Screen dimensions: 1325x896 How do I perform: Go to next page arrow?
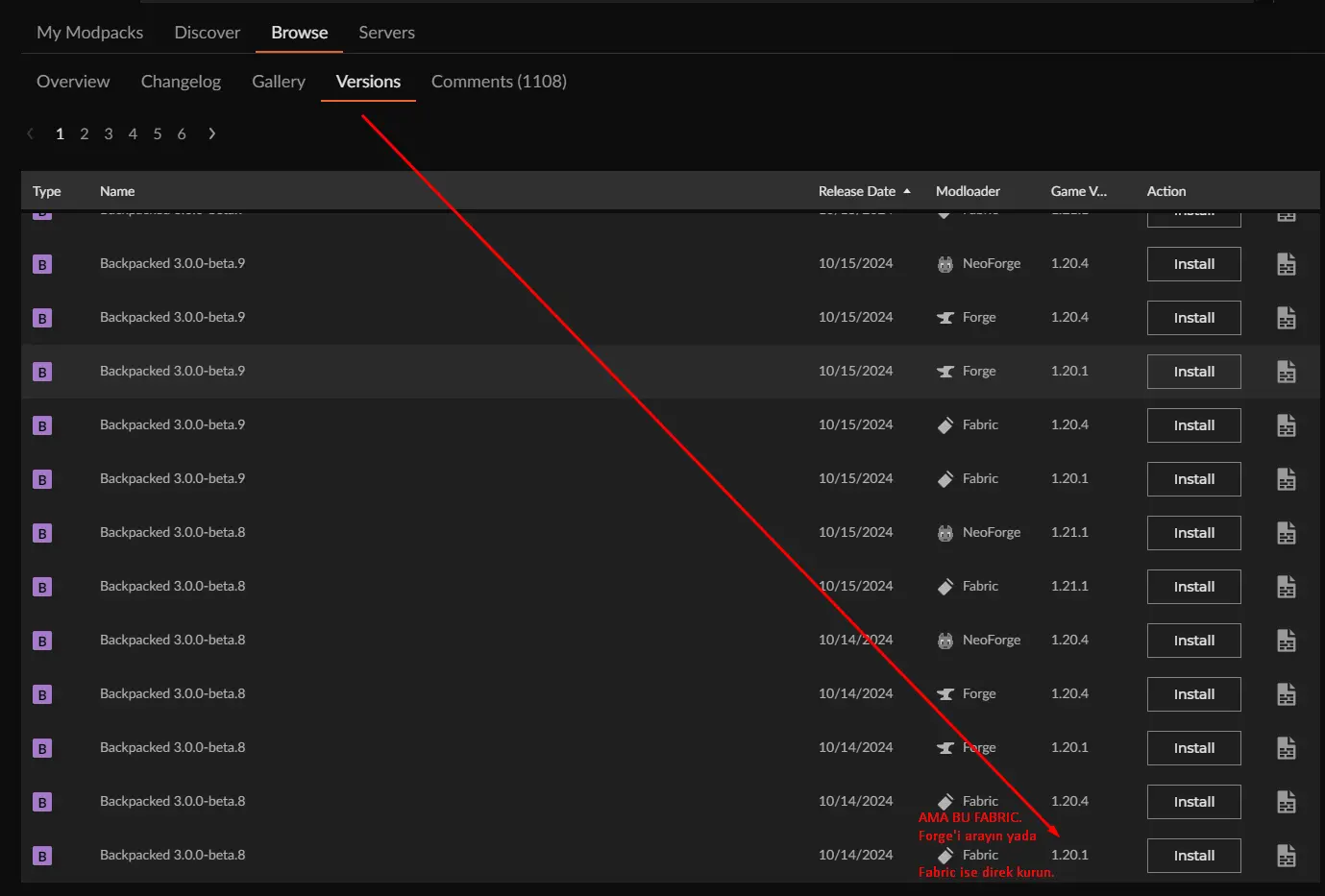click(x=212, y=133)
